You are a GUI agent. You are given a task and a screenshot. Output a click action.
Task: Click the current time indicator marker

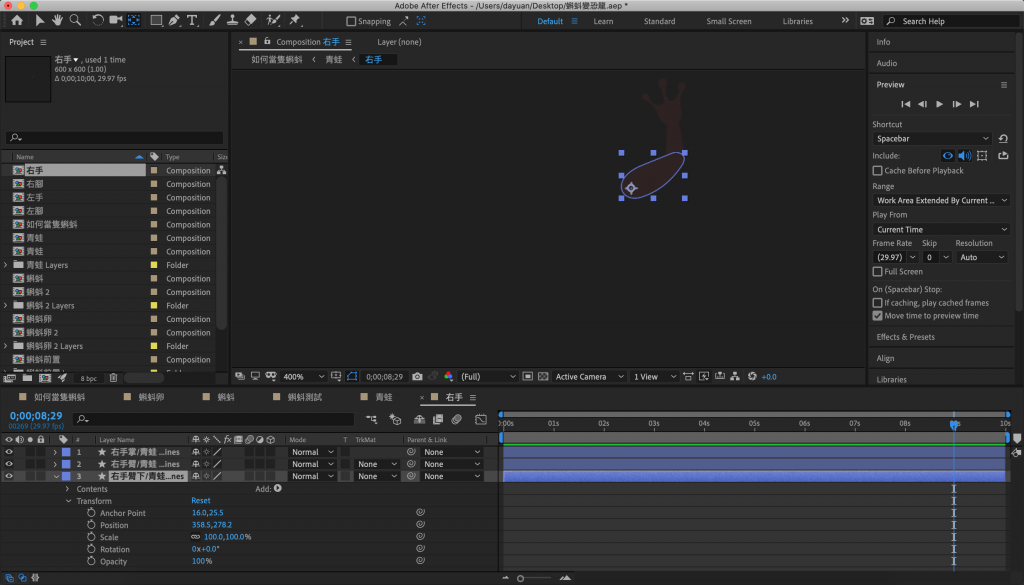pyautogui.click(x=954, y=424)
